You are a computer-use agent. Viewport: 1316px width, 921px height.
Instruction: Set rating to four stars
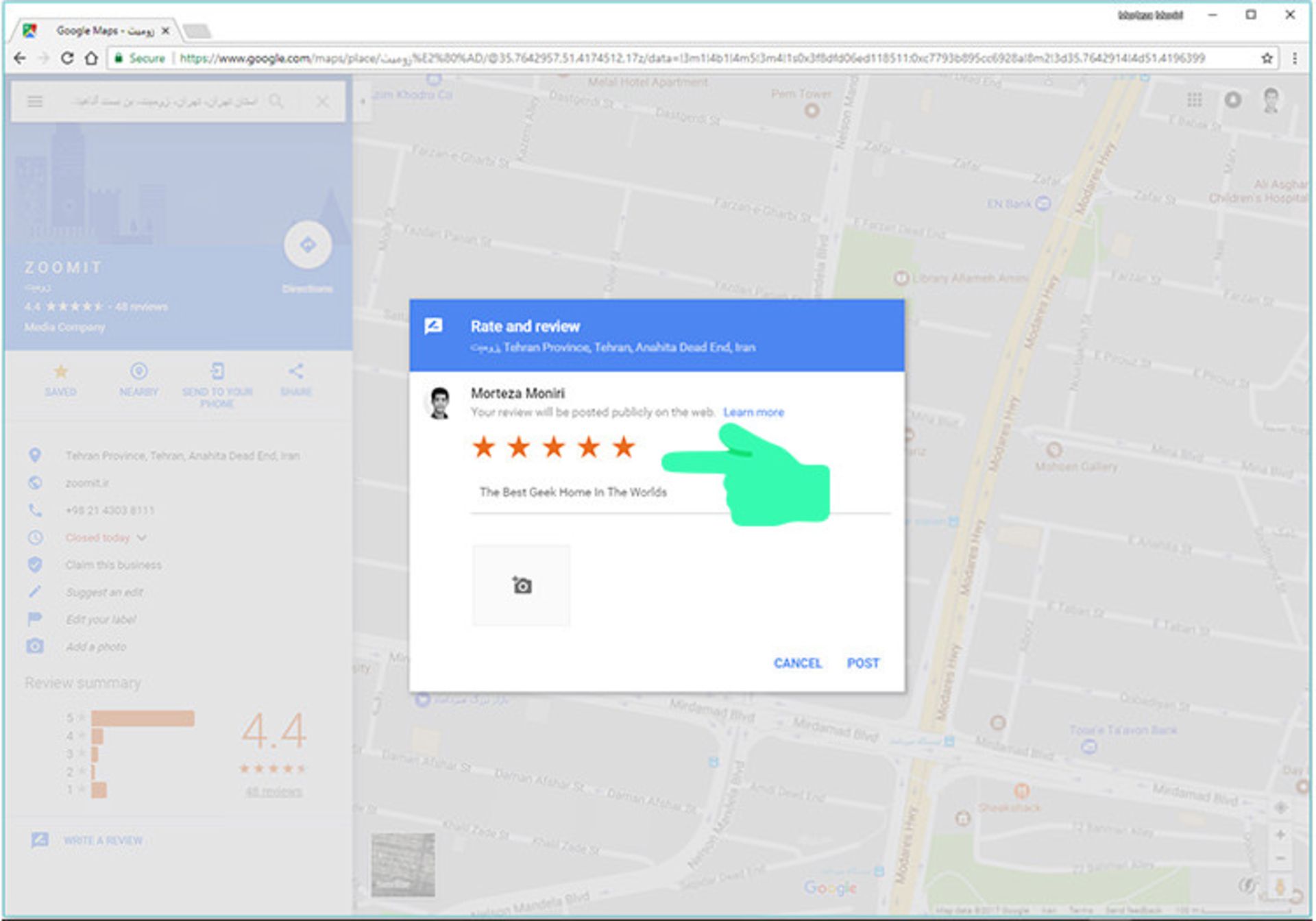[589, 447]
